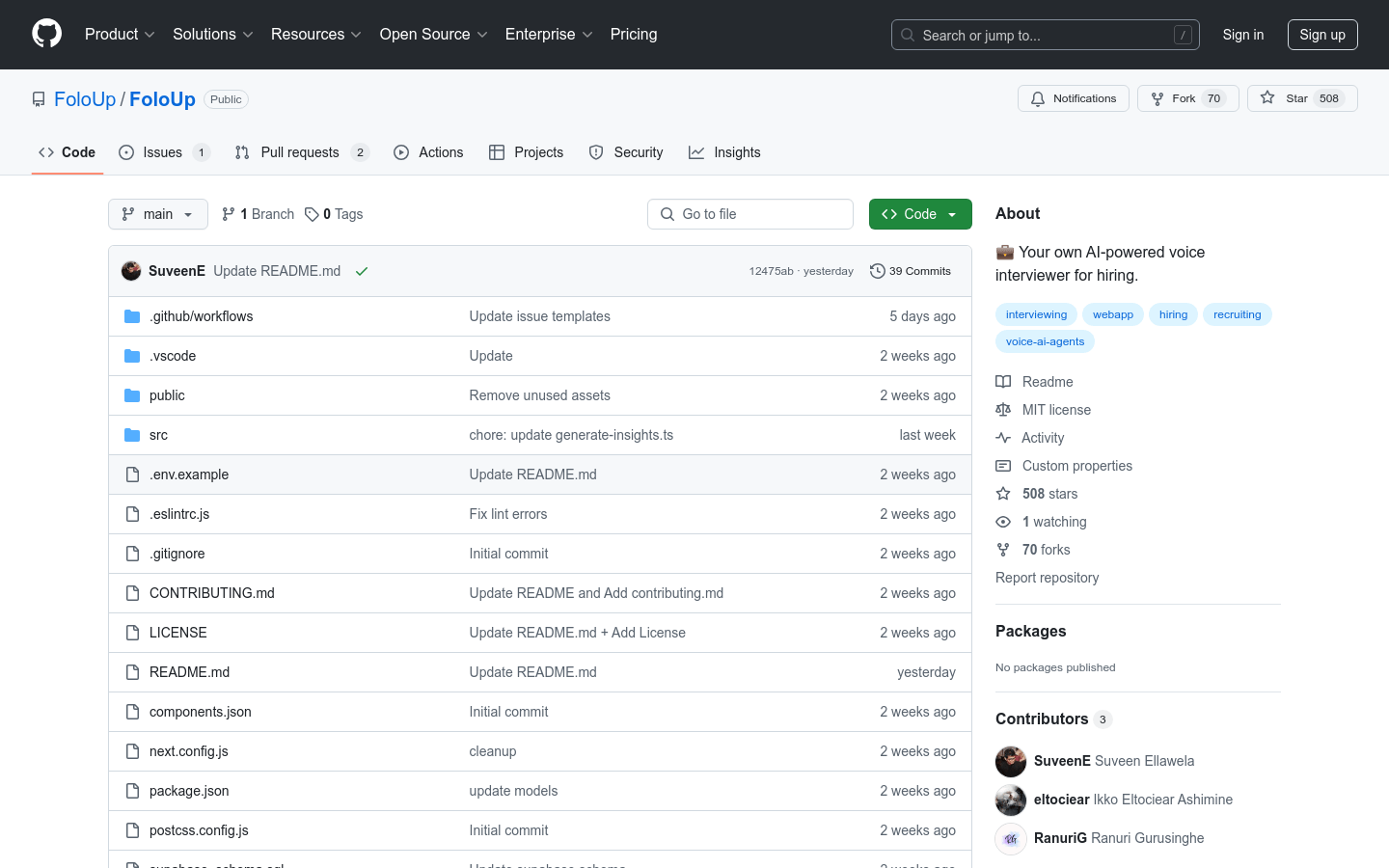Viewport: 1389px width, 868px height.
Task: Open the Security tab
Action: point(626,152)
